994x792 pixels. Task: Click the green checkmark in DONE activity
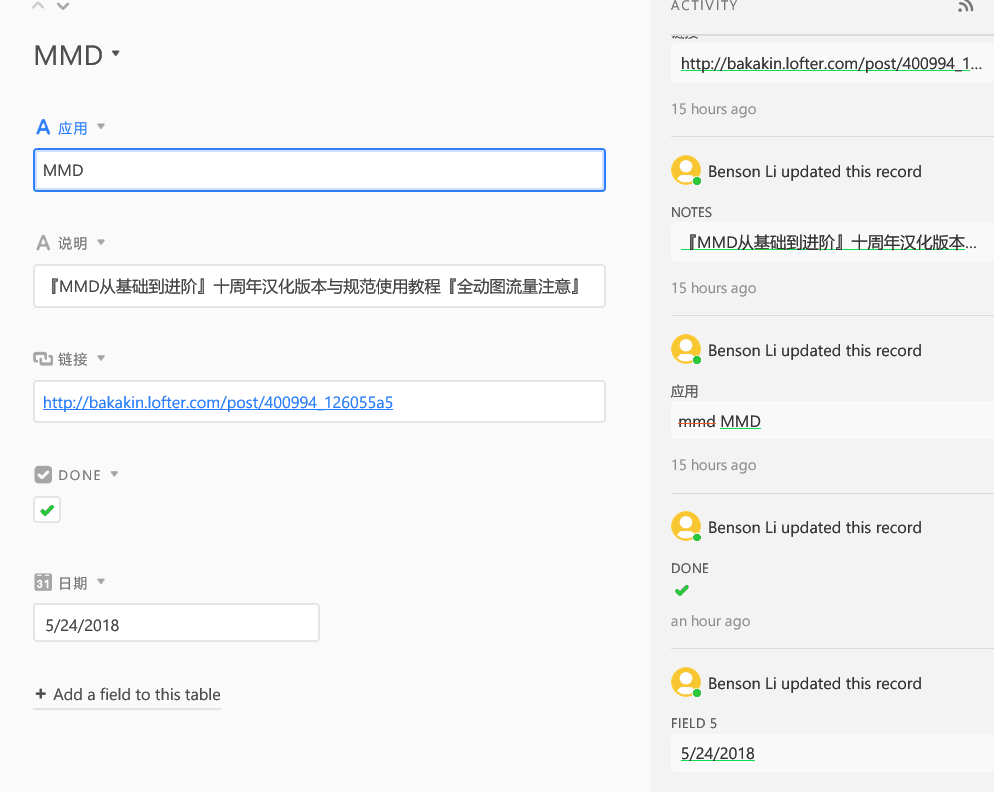[x=681, y=590]
